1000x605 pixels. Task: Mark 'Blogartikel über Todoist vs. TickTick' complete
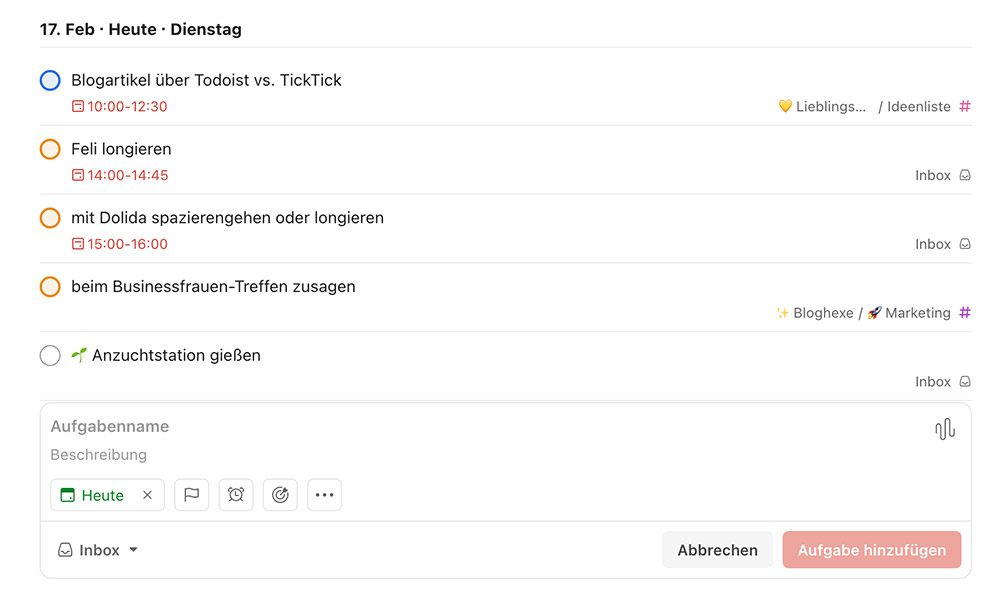(50, 80)
